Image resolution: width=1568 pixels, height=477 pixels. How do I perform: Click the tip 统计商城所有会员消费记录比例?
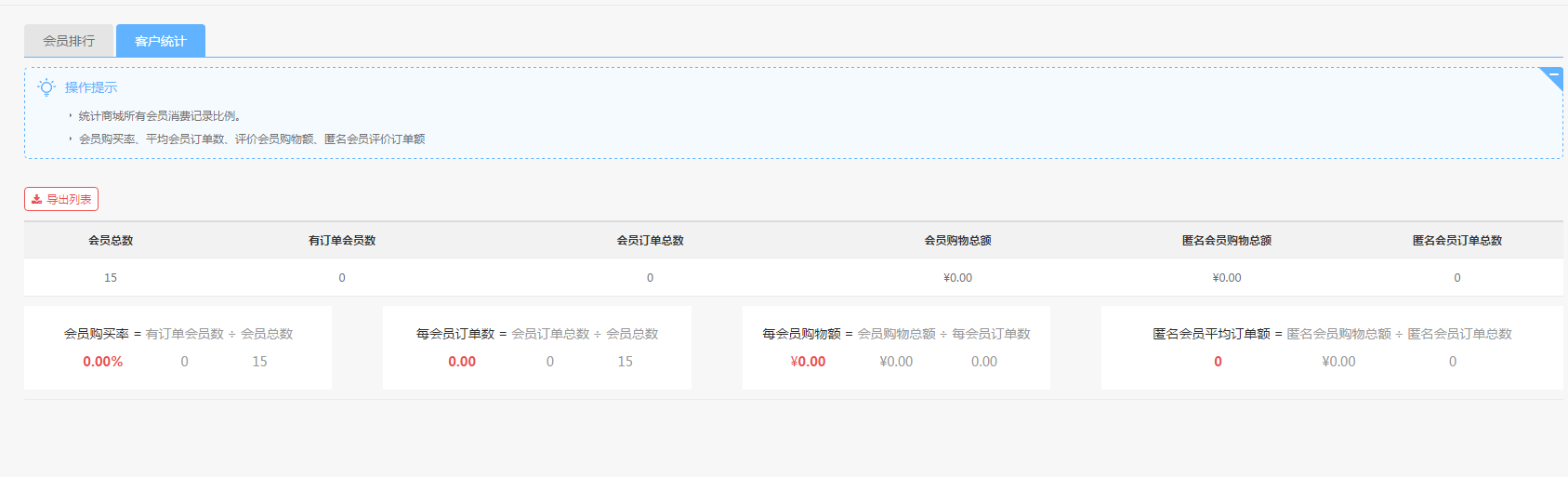click(160, 116)
